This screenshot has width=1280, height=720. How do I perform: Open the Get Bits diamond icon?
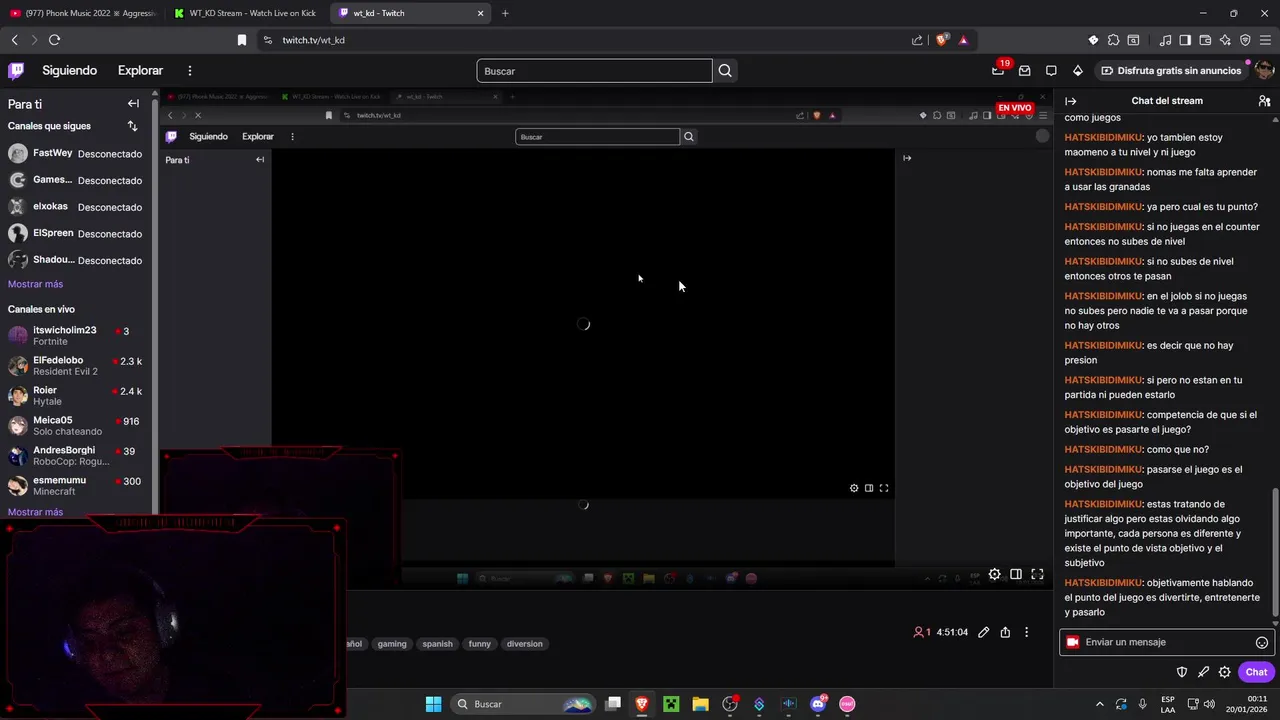click(x=1077, y=71)
